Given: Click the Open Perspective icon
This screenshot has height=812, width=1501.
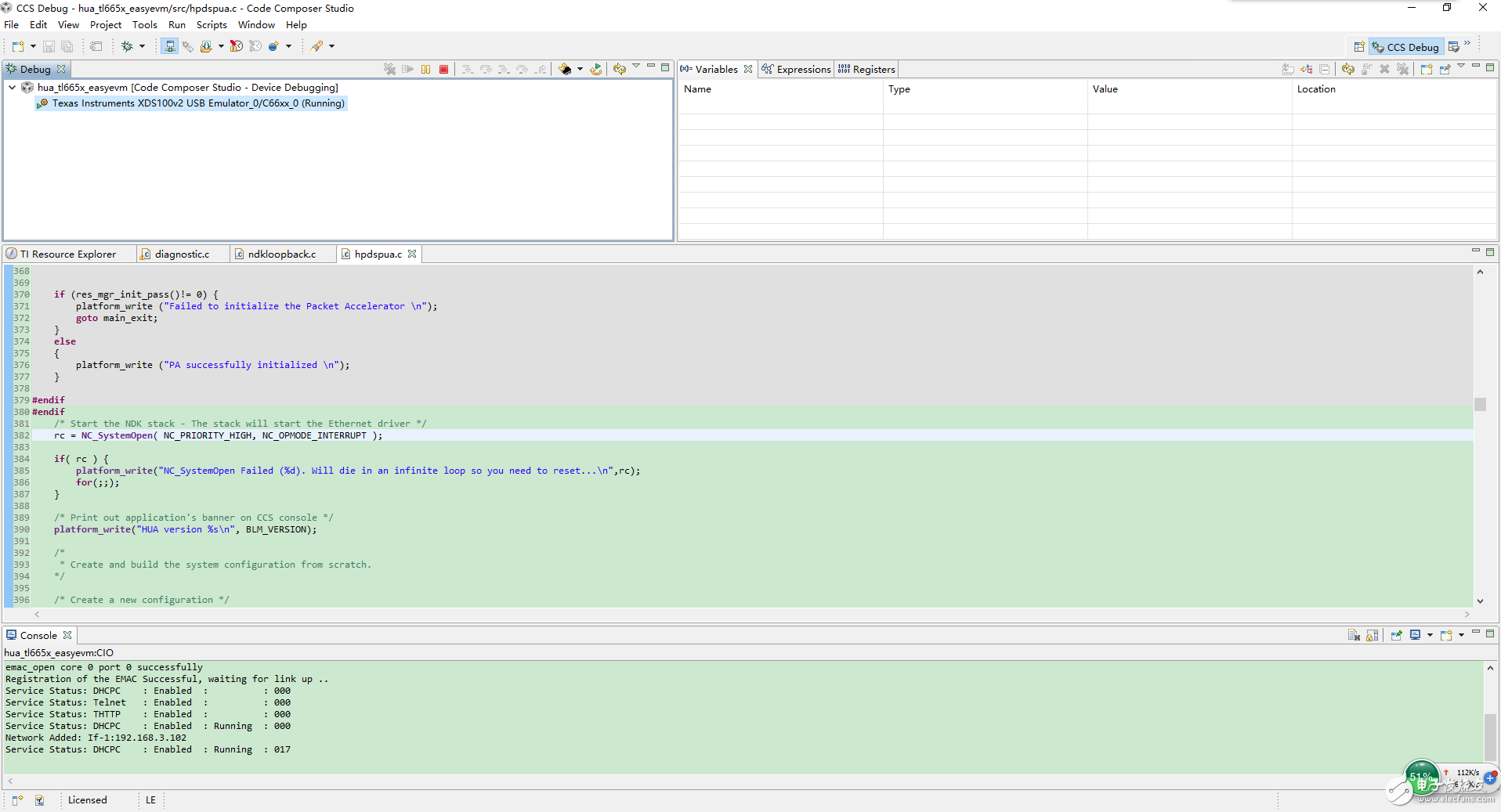Looking at the screenshot, I should (1358, 47).
